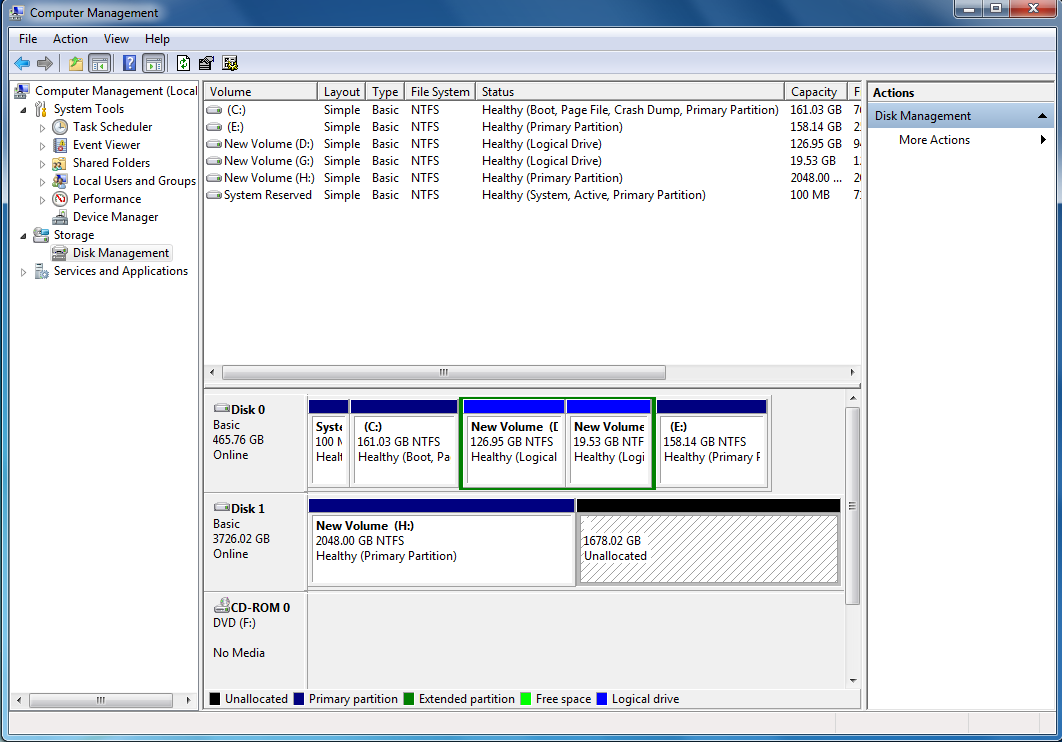Viewport: 1062px width, 742px height.
Task: Collapse the Storage node
Action: tap(24, 236)
